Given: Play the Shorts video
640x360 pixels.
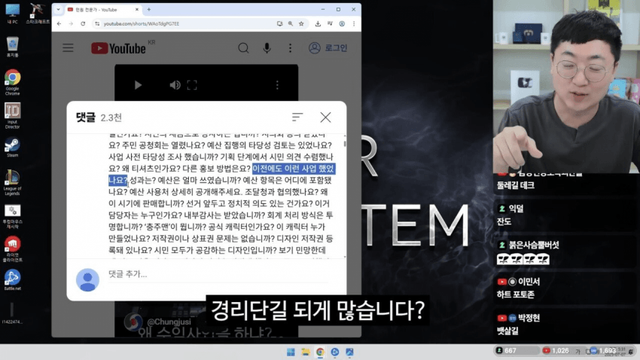Looking at the screenshot, I should [138, 85].
